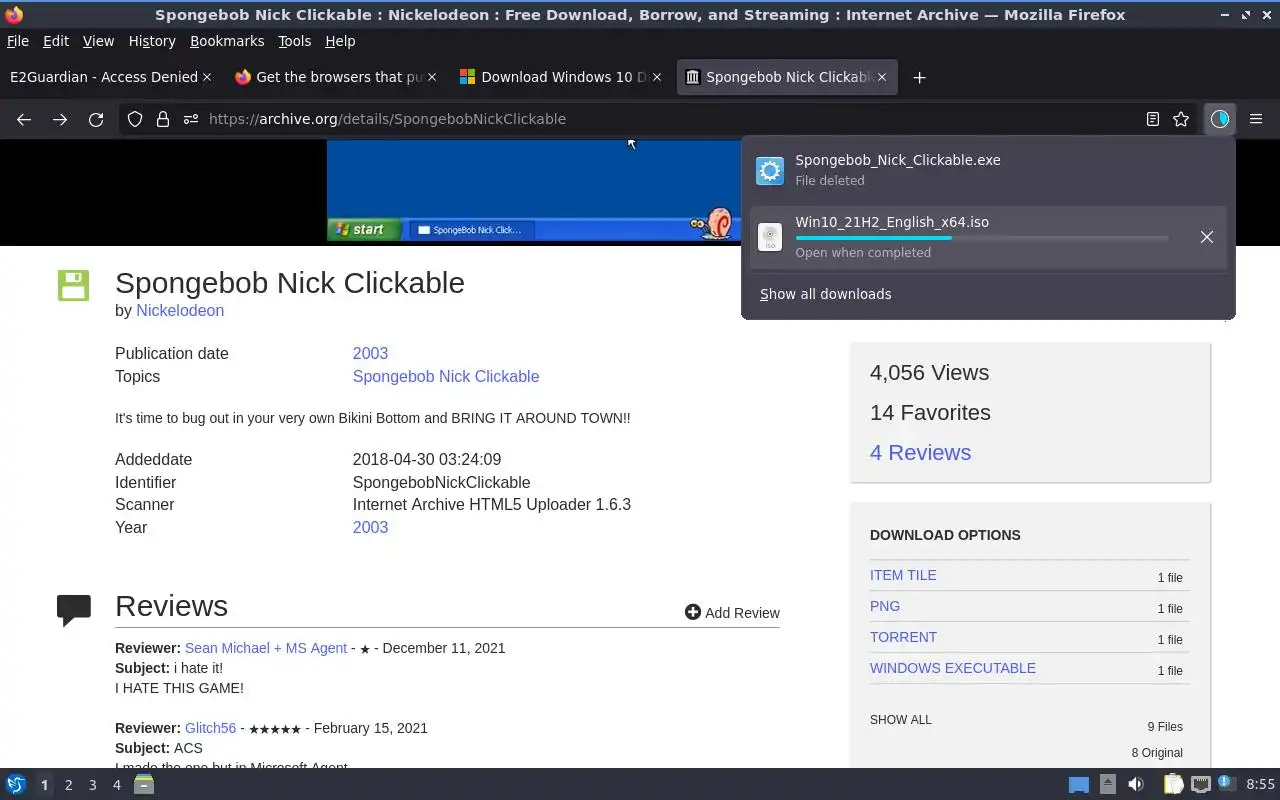The width and height of the screenshot is (1280, 800).
Task: Close the Get the browsers tab
Action: point(432,77)
